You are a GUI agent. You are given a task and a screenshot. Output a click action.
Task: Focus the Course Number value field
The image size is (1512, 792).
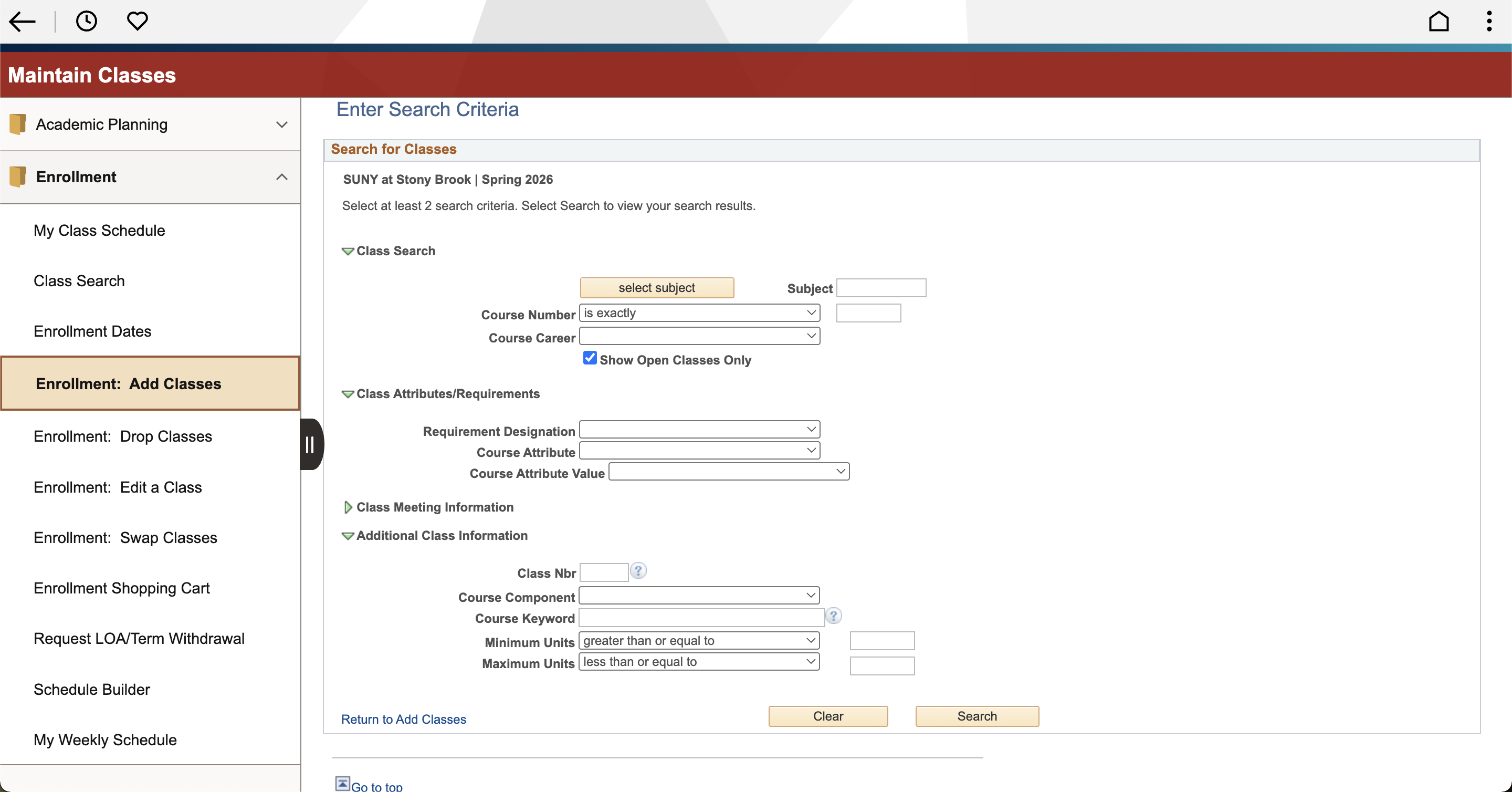[x=868, y=313]
